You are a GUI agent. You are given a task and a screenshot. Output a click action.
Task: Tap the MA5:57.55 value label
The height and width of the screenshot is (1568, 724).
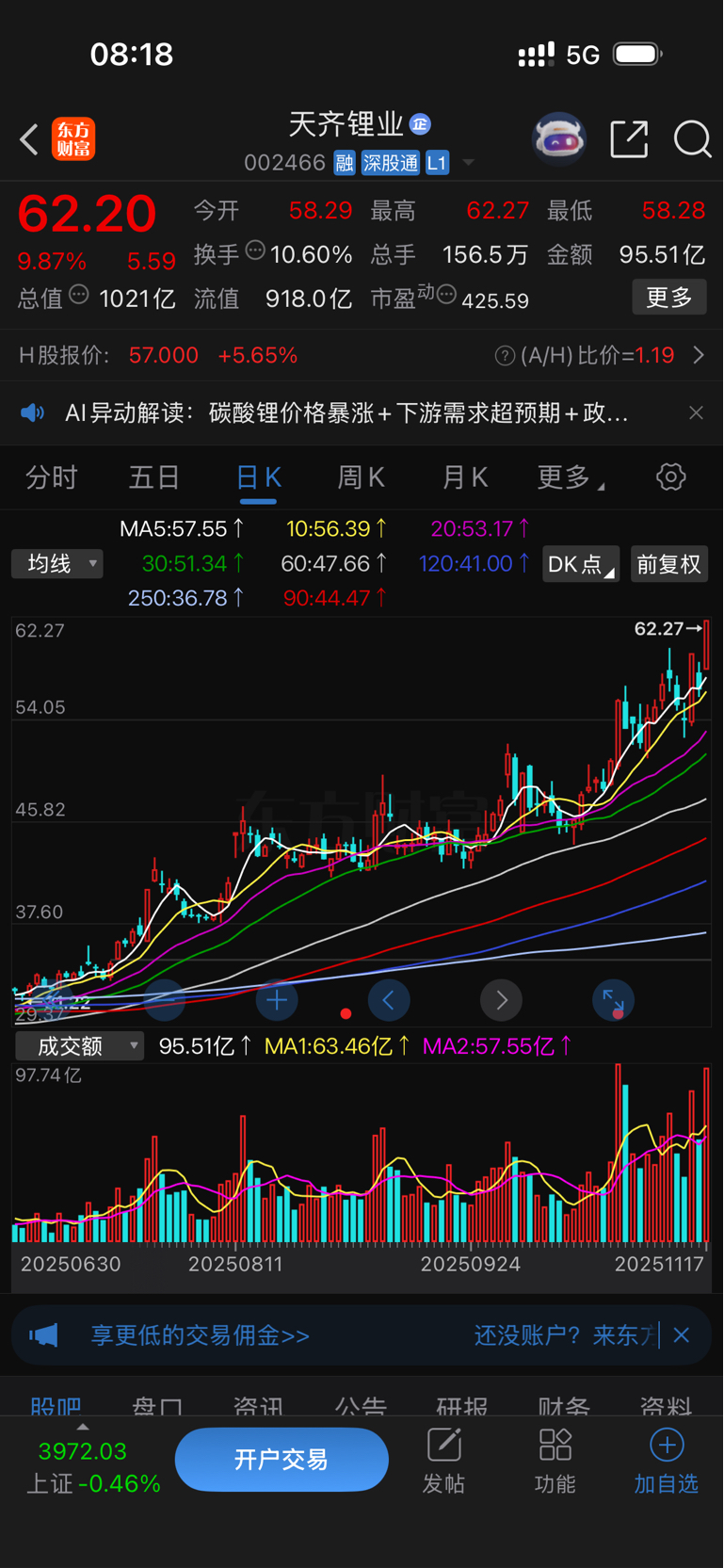click(x=181, y=529)
